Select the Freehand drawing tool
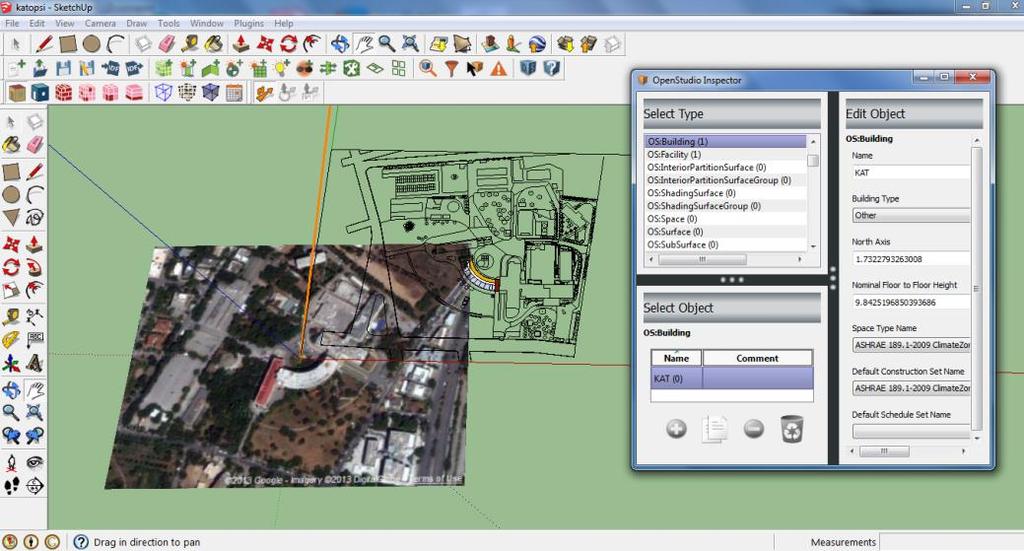The height and width of the screenshot is (551, 1024). [x=35, y=217]
